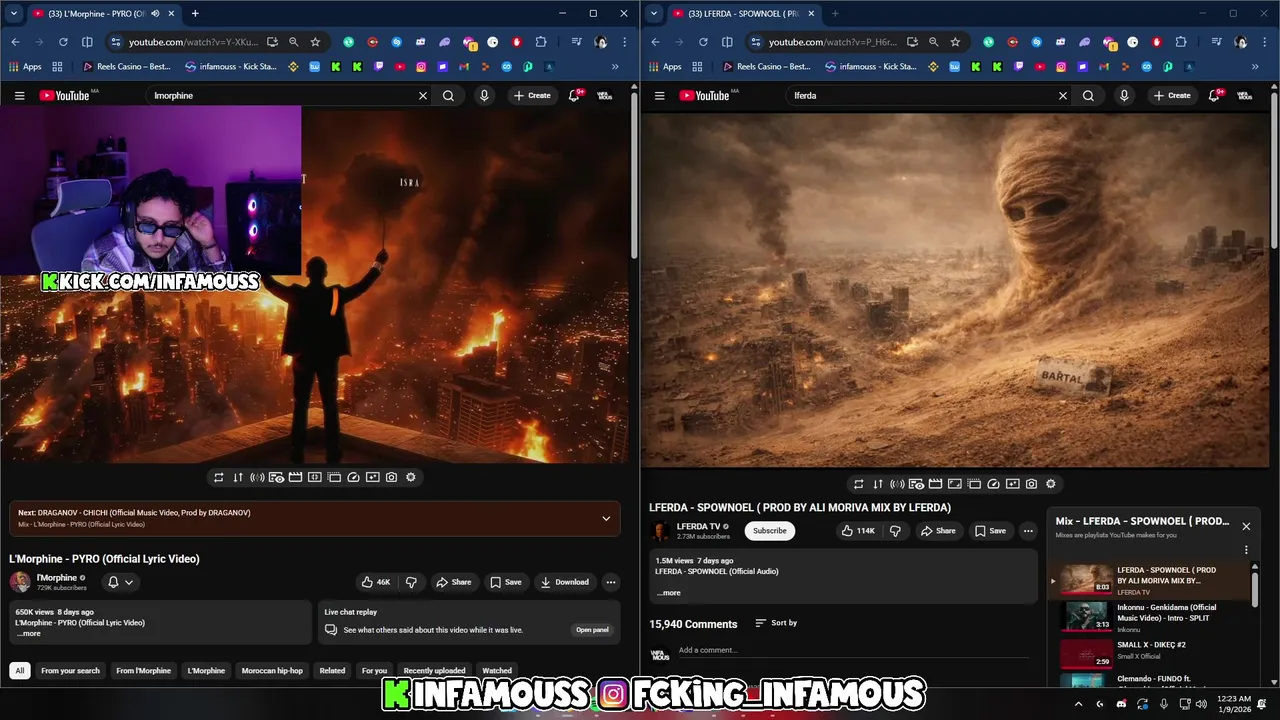Image resolution: width=1280 pixels, height=720 pixels.
Task: Reload the LFERDA SPOWNOEL page
Action: pos(703,42)
